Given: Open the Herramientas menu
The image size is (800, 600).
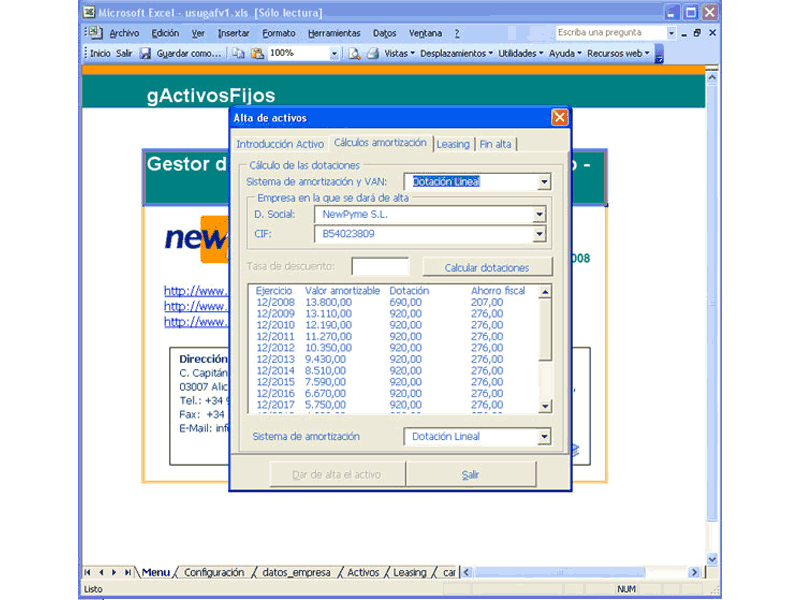Looking at the screenshot, I should pos(334,33).
